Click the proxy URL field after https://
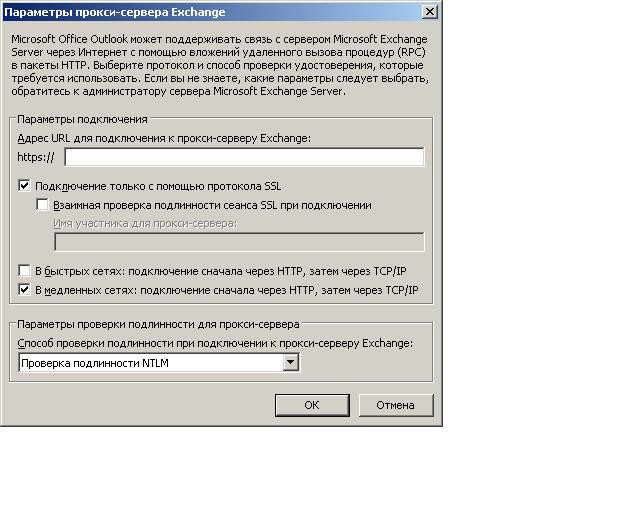This screenshot has height=512, width=640. pyautogui.click(x=244, y=157)
